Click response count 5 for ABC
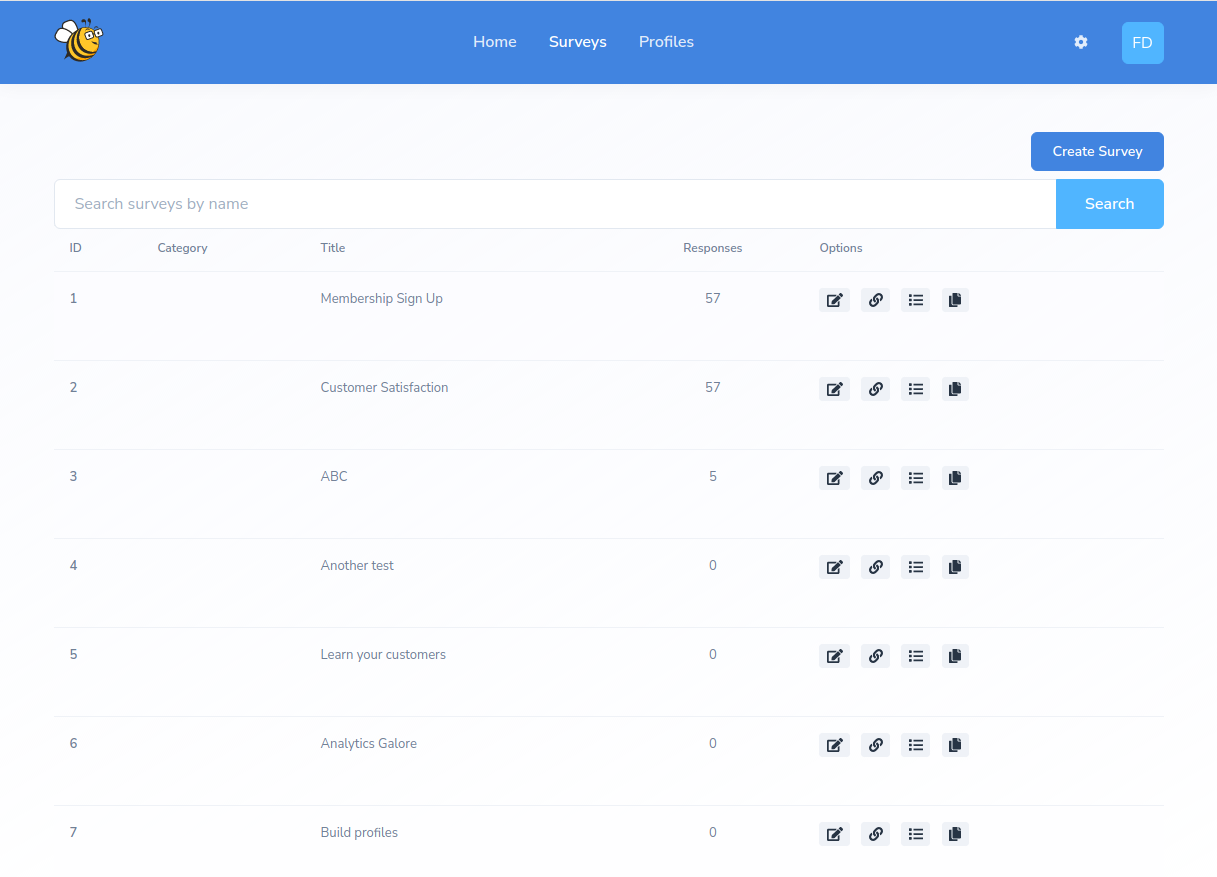This screenshot has width=1217, height=877. click(x=713, y=477)
